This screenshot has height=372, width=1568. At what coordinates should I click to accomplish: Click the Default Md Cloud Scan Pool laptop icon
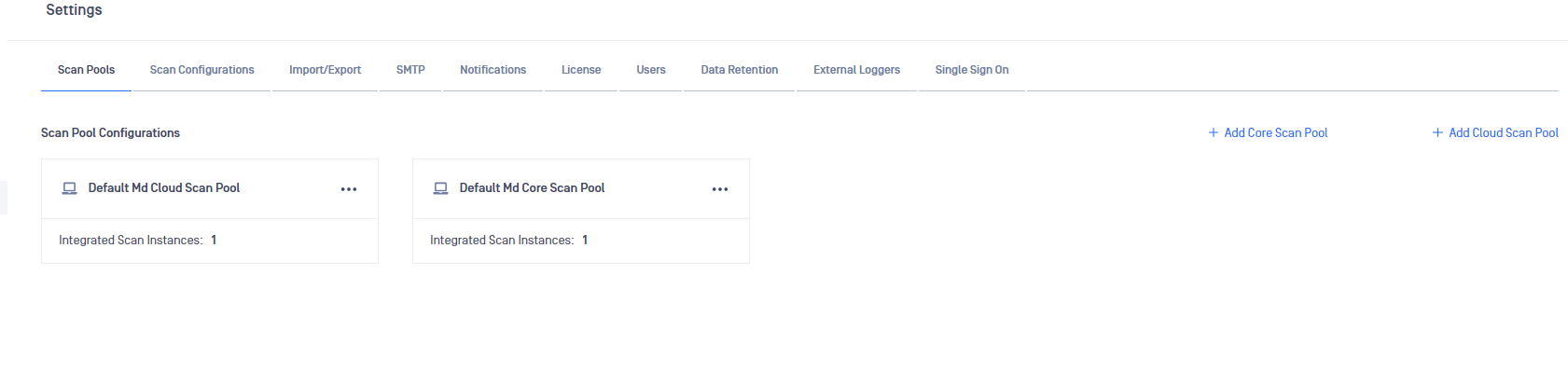69,188
